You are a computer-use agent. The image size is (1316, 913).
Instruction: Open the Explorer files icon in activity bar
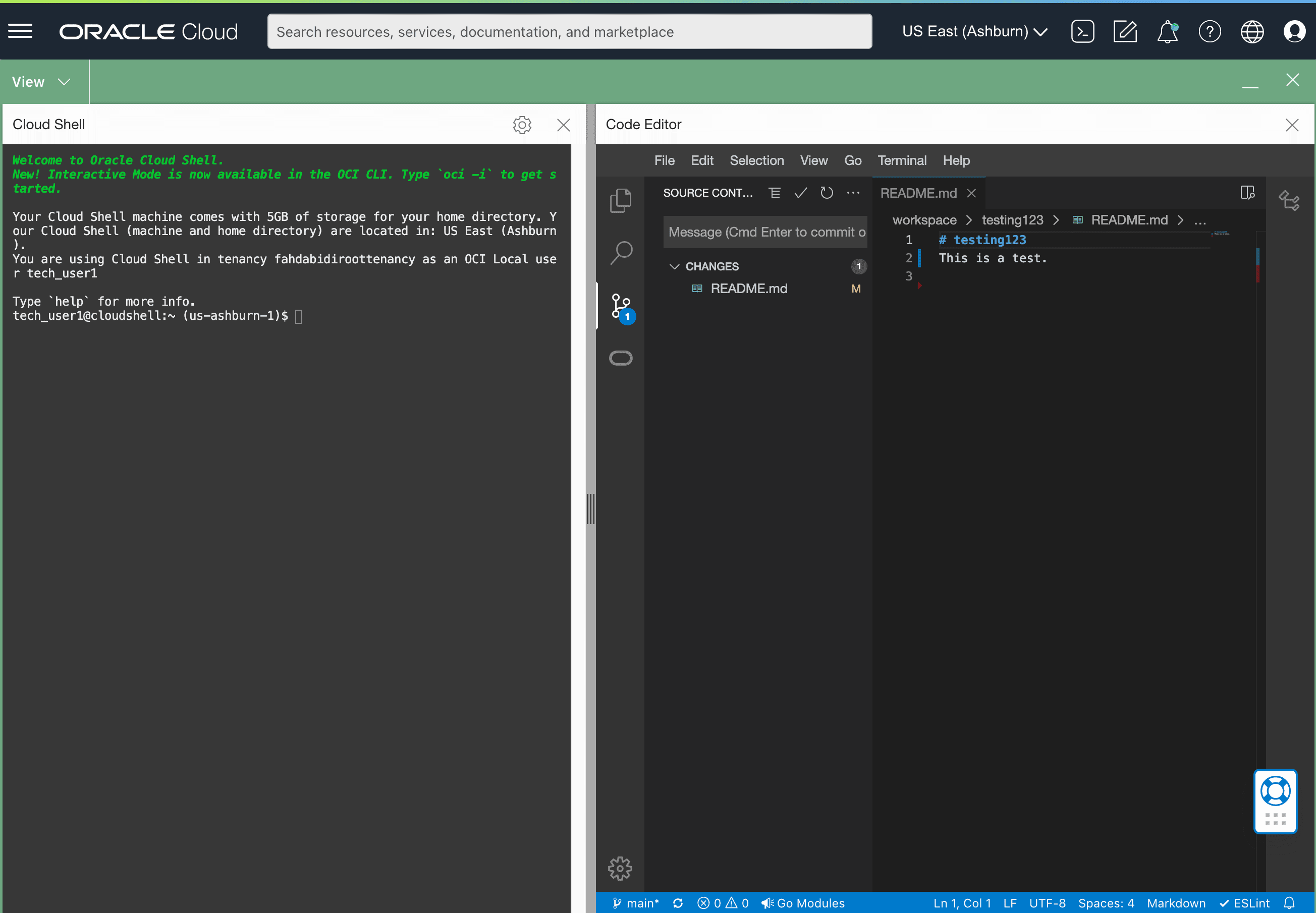tap(620, 200)
